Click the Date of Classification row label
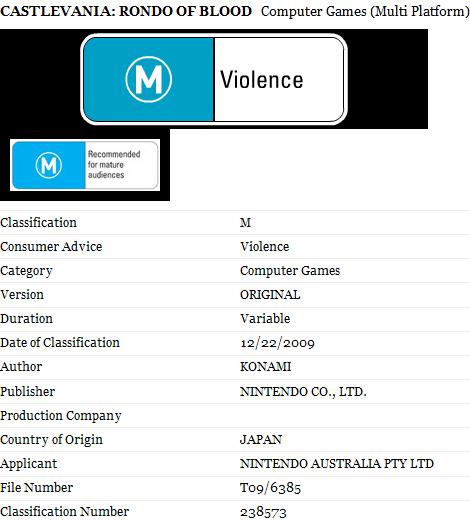 pos(60,343)
